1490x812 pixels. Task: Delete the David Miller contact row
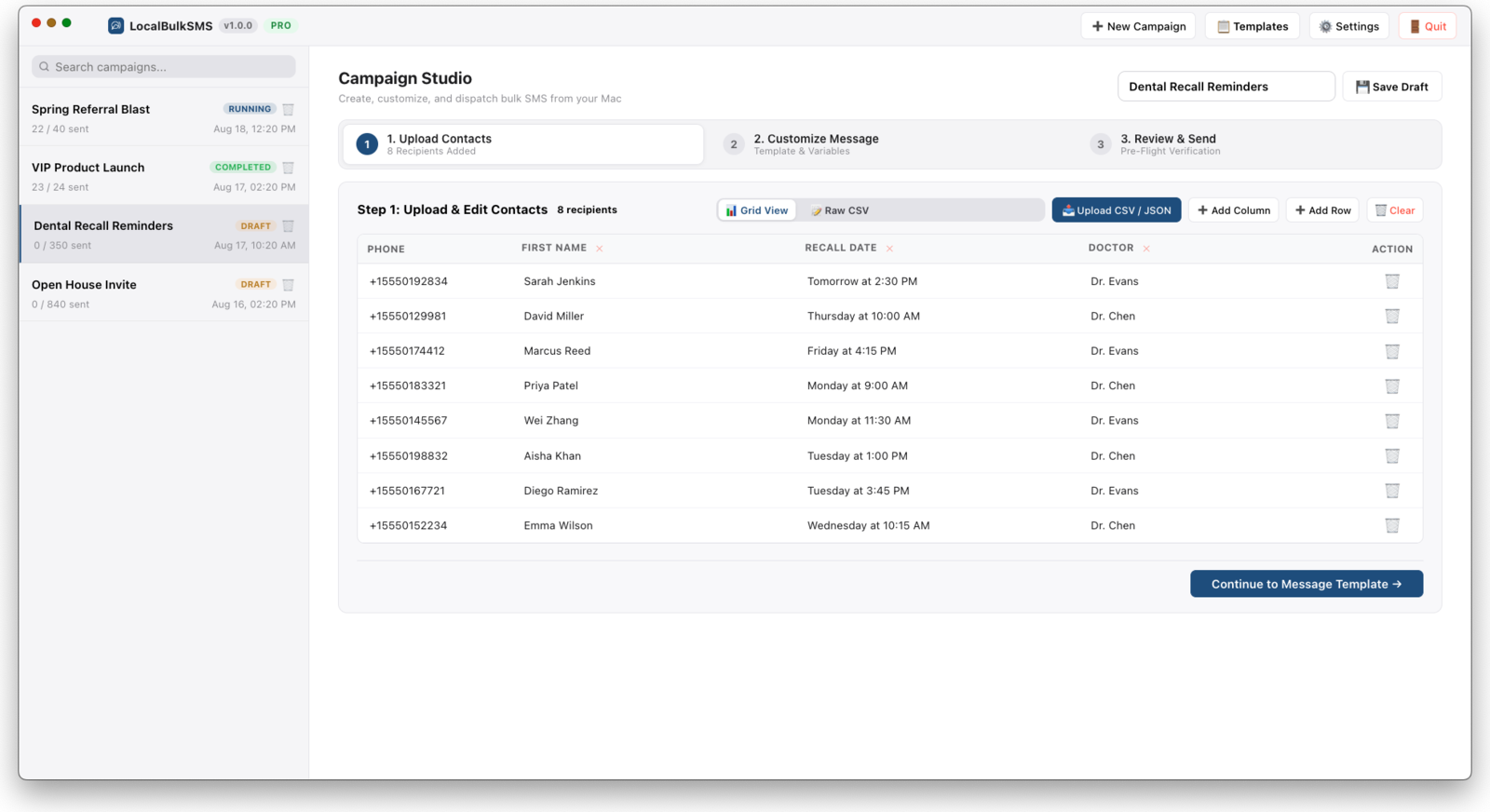pos(1392,317)
